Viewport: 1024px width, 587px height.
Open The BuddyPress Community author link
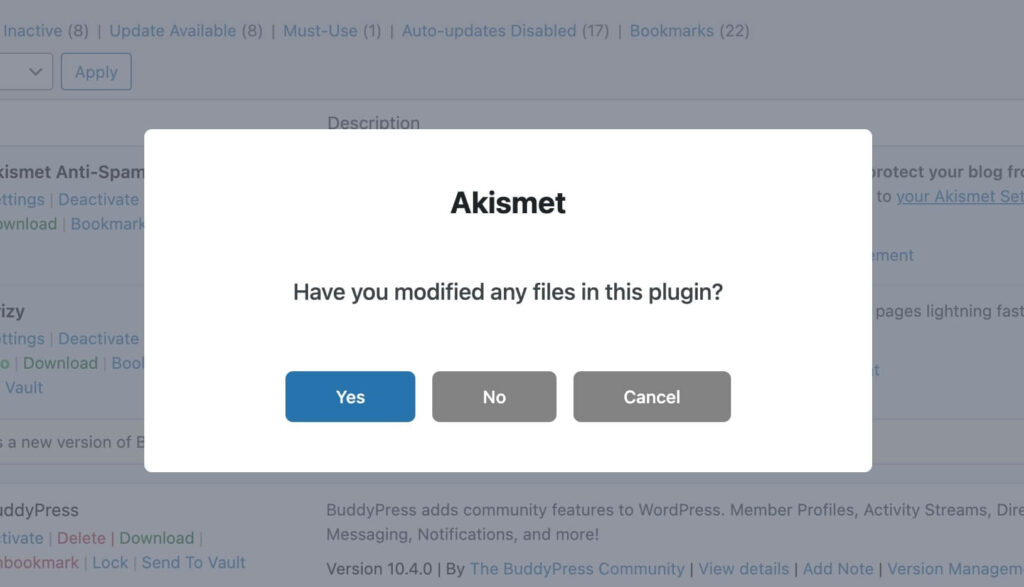click(x=577, y=569)
